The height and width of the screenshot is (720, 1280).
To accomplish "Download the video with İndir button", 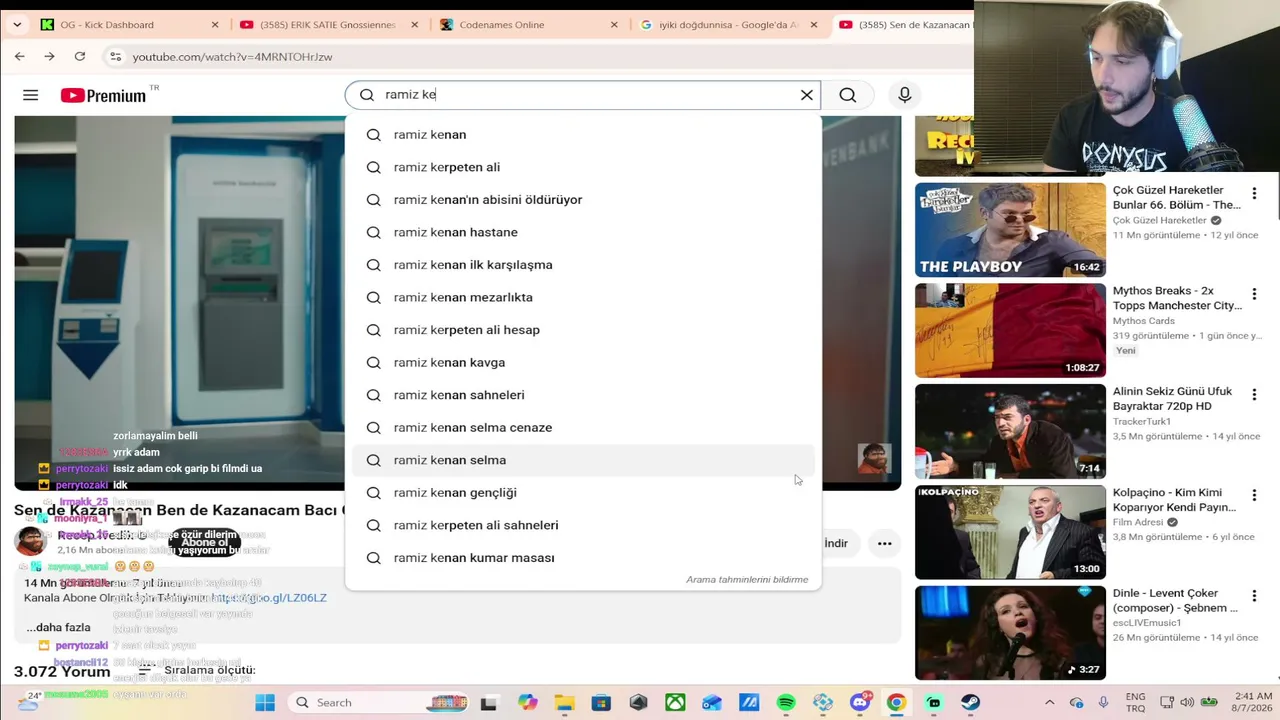I will 836,544.
